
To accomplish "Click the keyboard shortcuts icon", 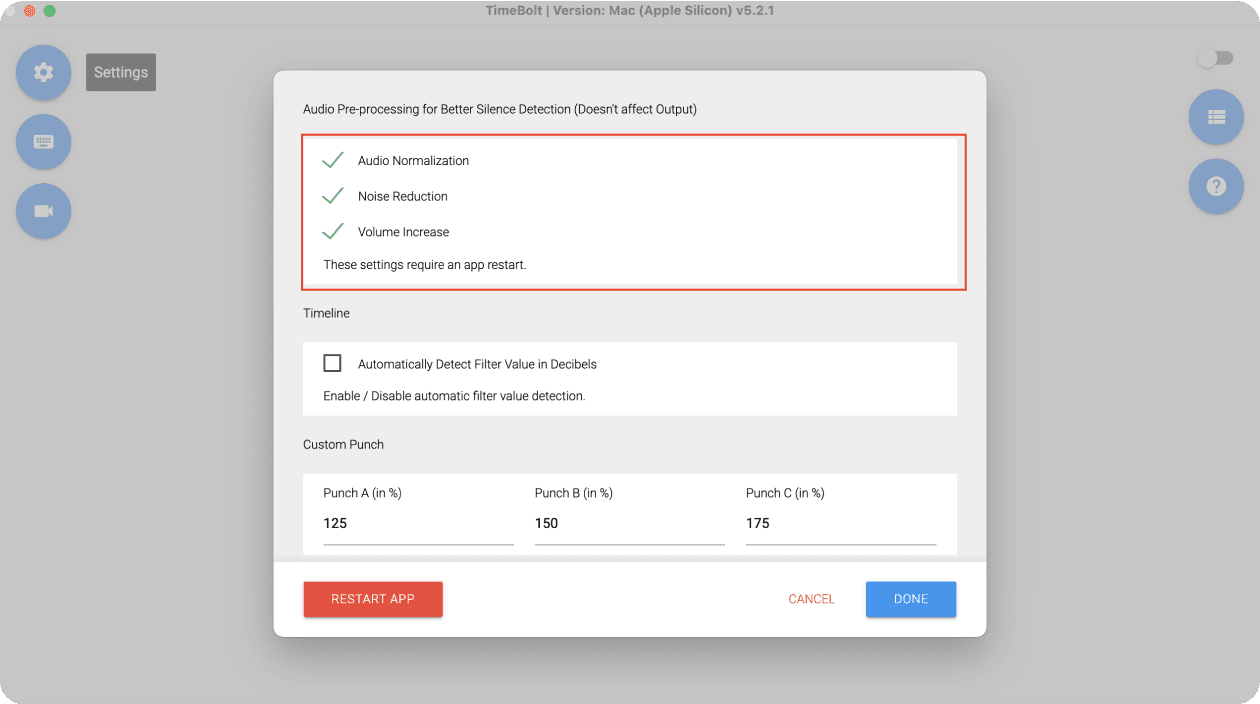I will point(43,142).
